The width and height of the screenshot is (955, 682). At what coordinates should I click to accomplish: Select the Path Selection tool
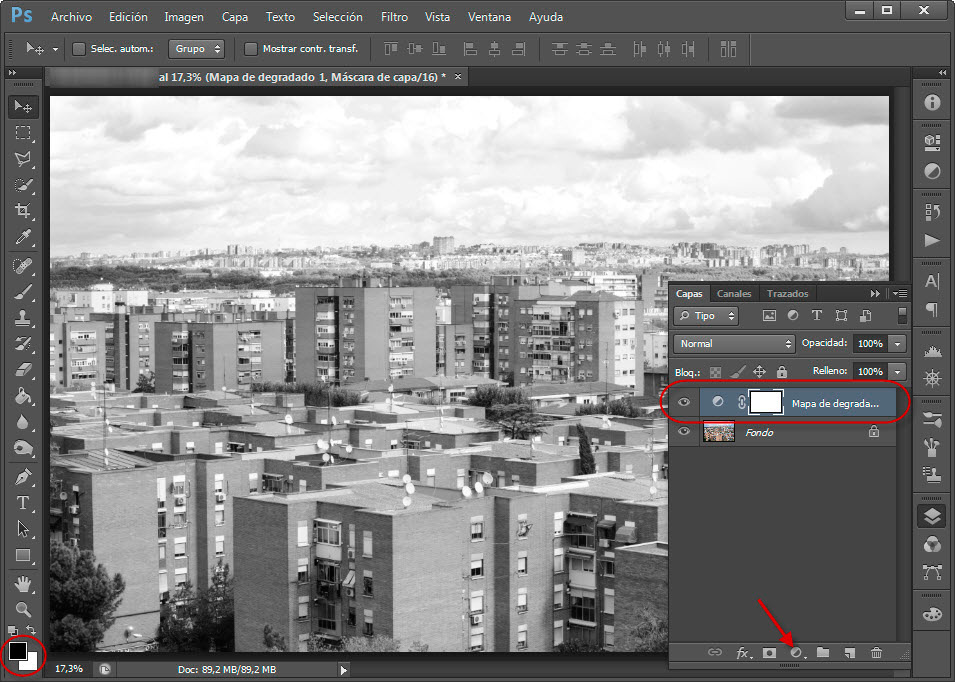coord(23,529)
